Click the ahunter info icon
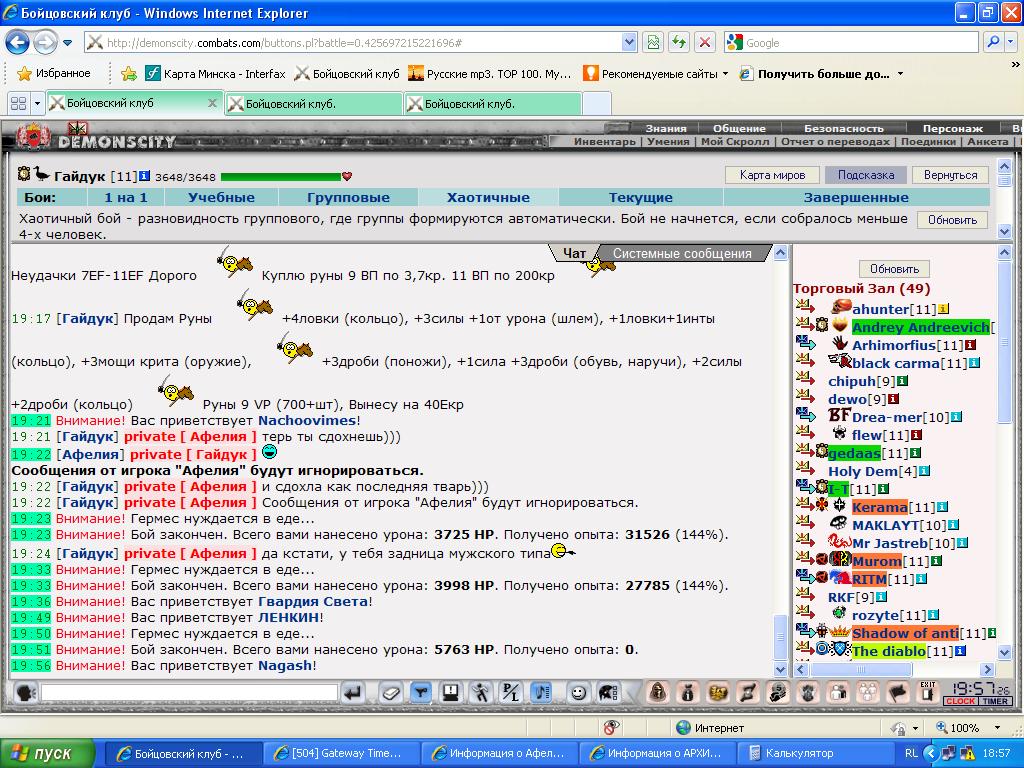 tap(943, 309)
